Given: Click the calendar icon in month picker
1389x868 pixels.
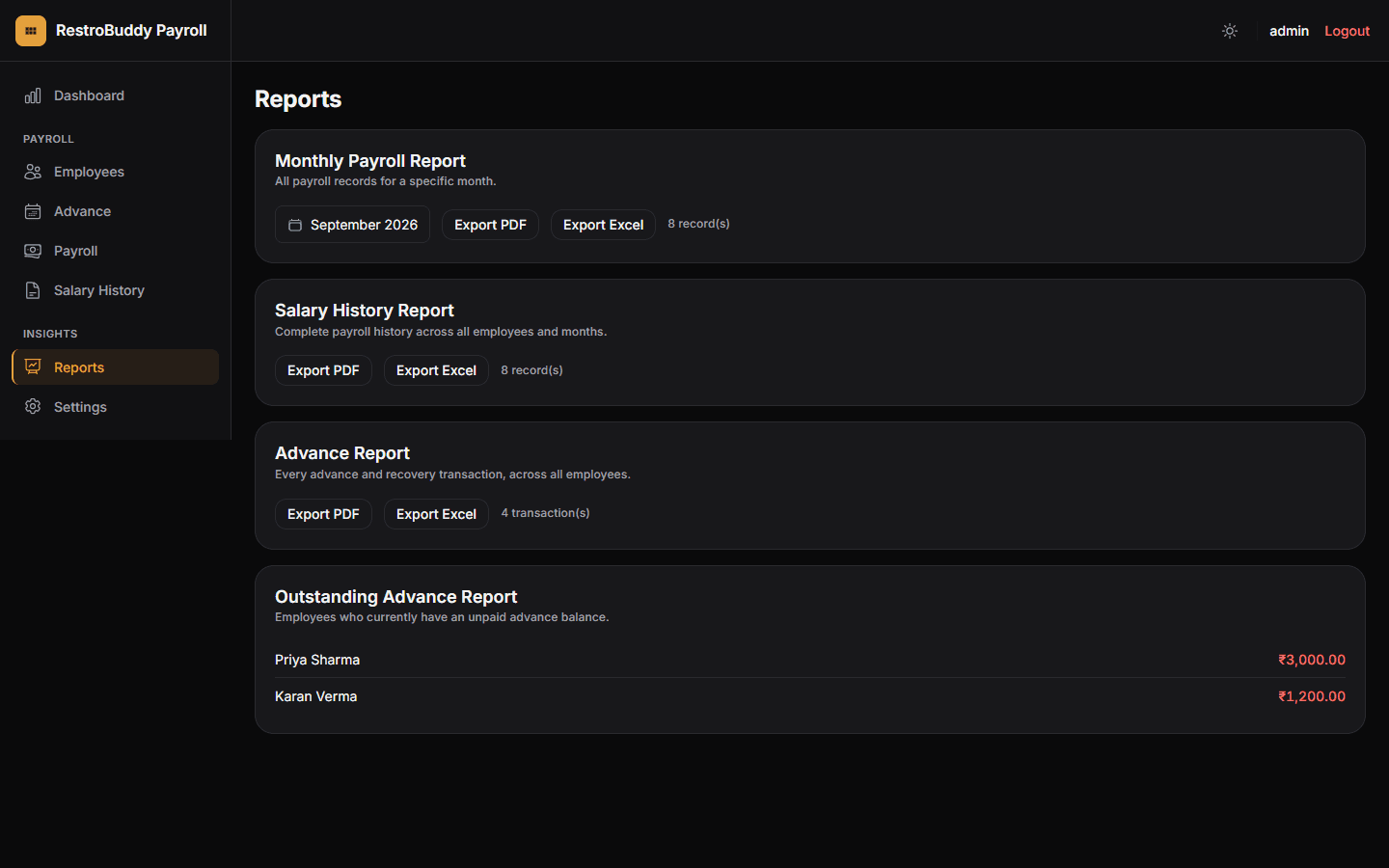Looking at the screenshot, I should (x=295, y=225).
